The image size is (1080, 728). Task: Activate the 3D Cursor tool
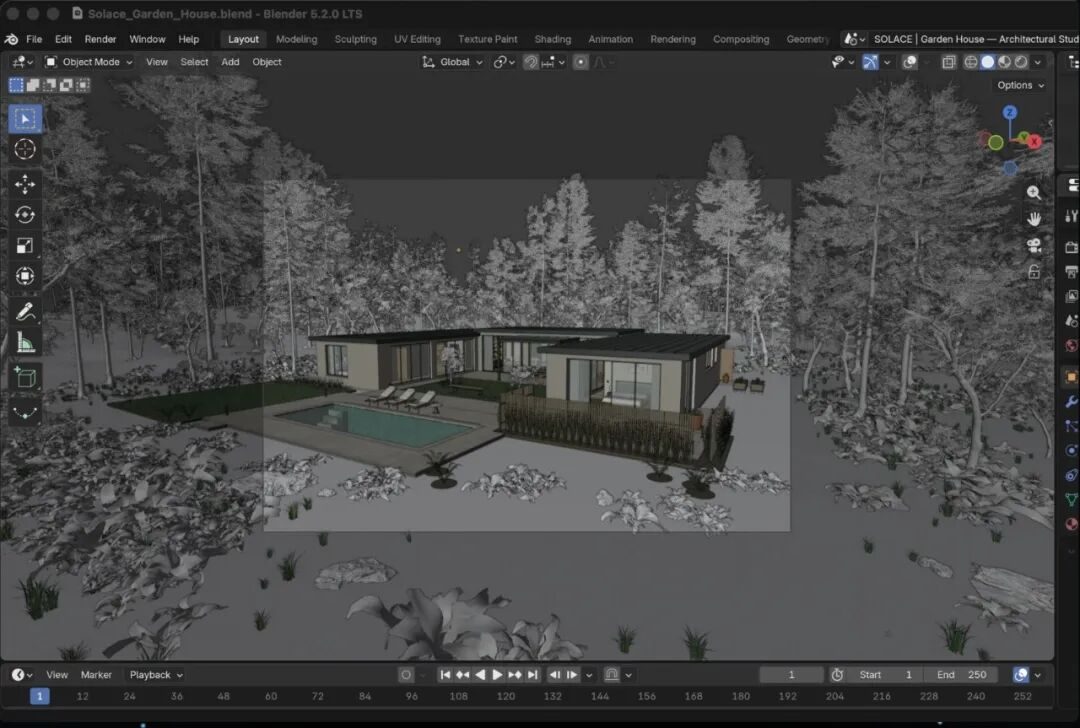(25, 149)
